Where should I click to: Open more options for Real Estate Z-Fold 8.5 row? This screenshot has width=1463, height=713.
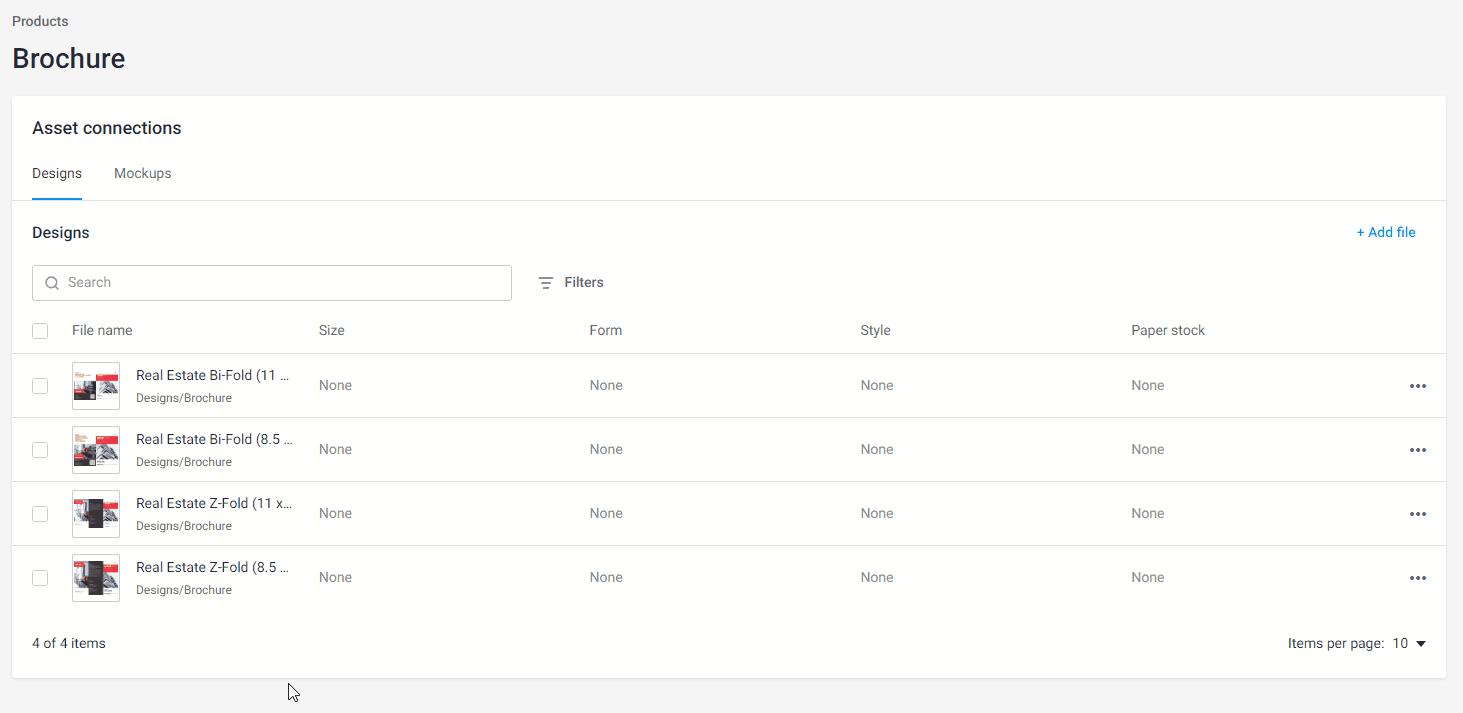point(1417,578)
